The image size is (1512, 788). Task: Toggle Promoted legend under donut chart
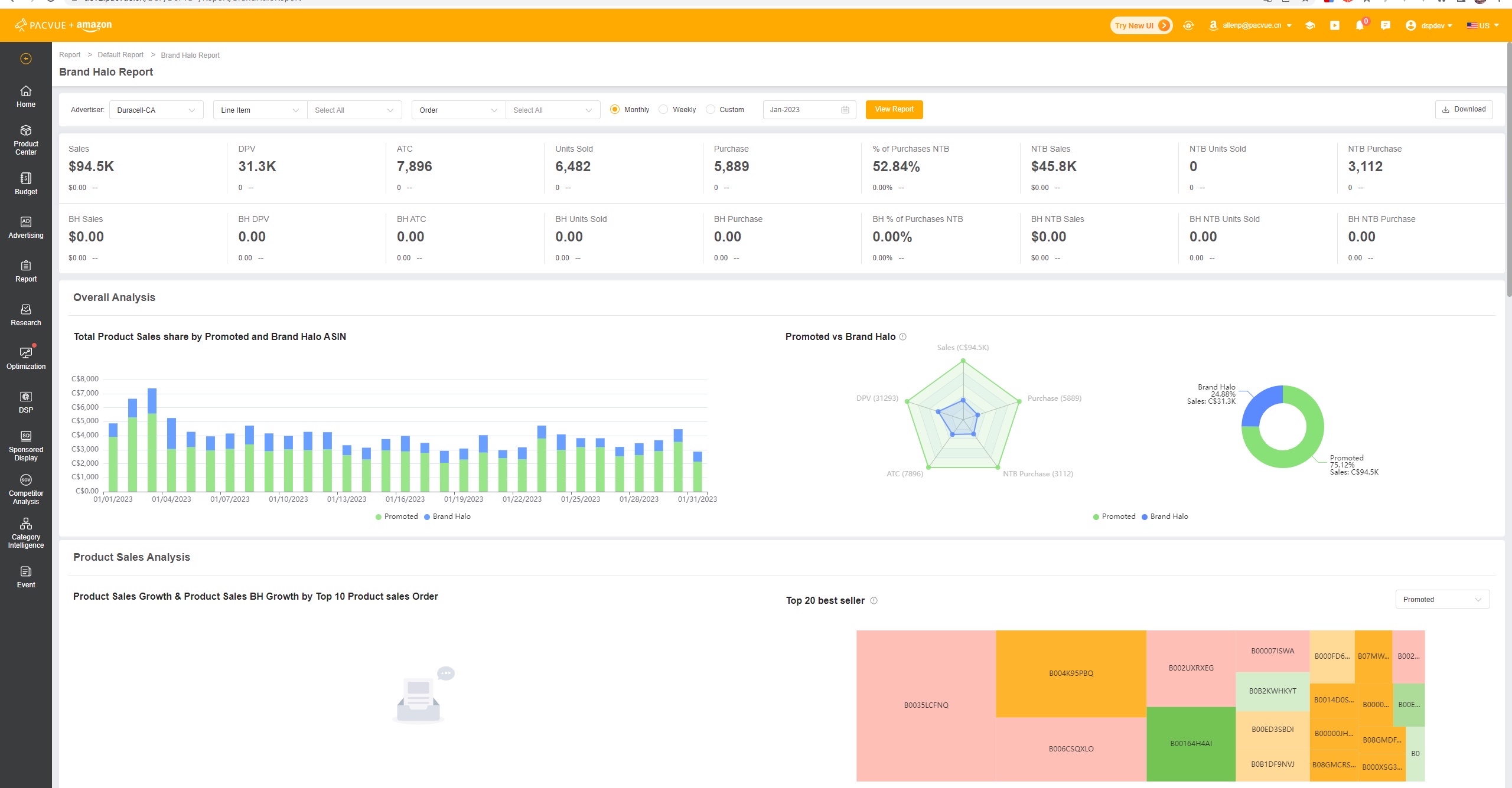click(1114, 516)
